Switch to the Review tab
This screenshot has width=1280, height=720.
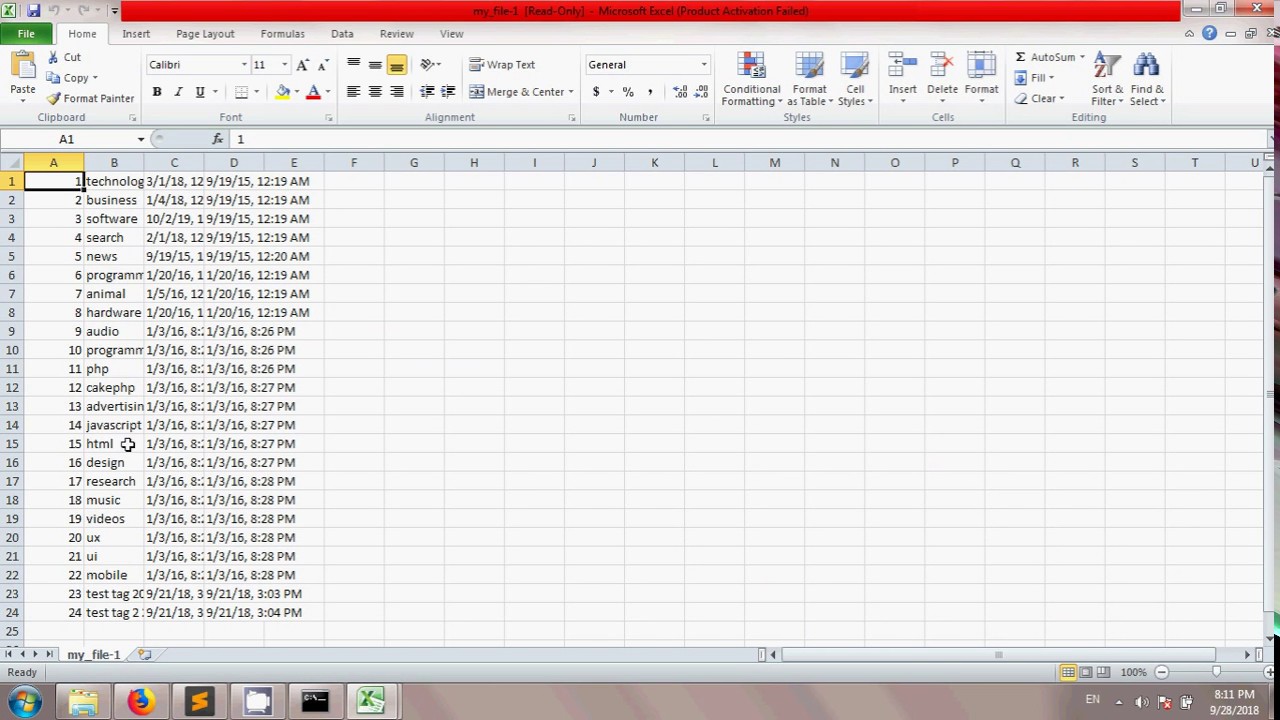396,34
